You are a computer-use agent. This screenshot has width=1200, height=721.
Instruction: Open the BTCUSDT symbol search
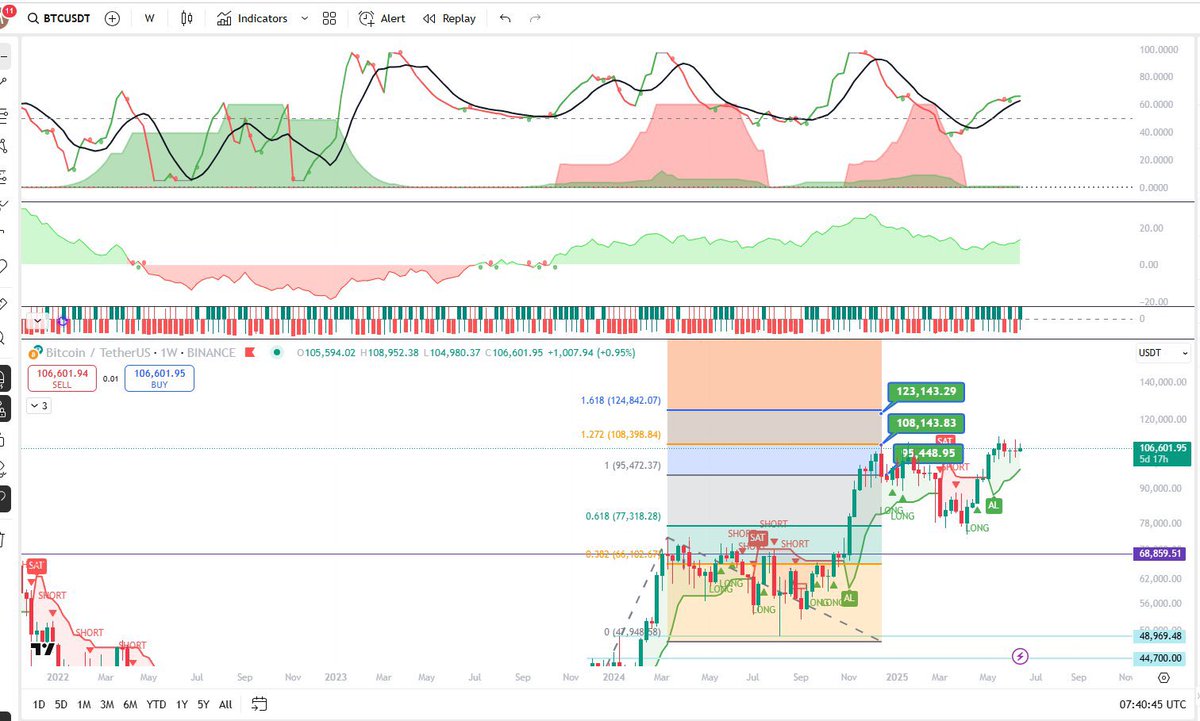coord(60,18)
